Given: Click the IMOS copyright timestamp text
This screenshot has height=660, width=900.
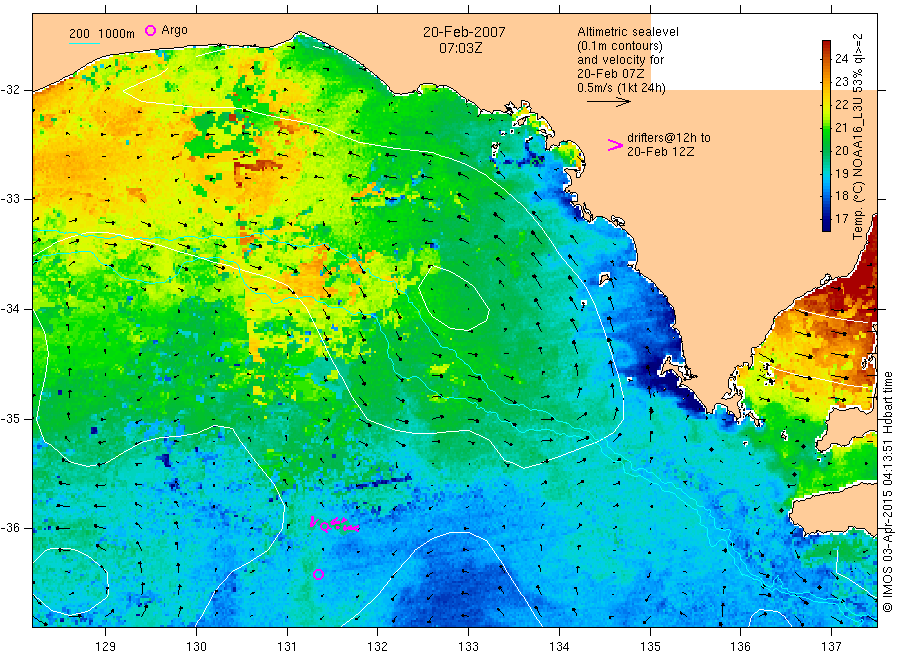Looking at the screenshot, I should tap(887, 491).
